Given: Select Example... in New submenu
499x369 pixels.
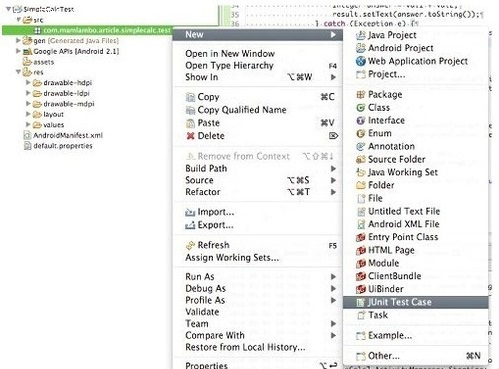Looking at the screenshot, I should [390, 336].
